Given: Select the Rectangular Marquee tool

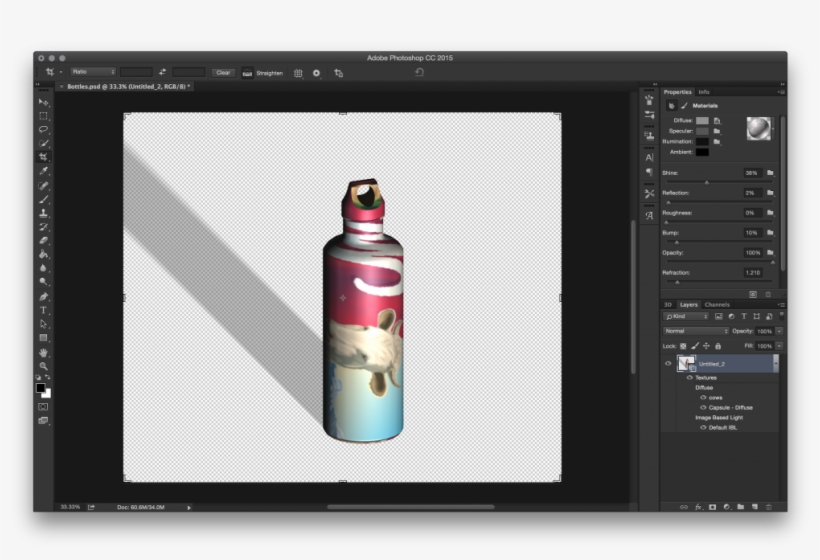Looking at the screenshot, I should coord(43,116).
